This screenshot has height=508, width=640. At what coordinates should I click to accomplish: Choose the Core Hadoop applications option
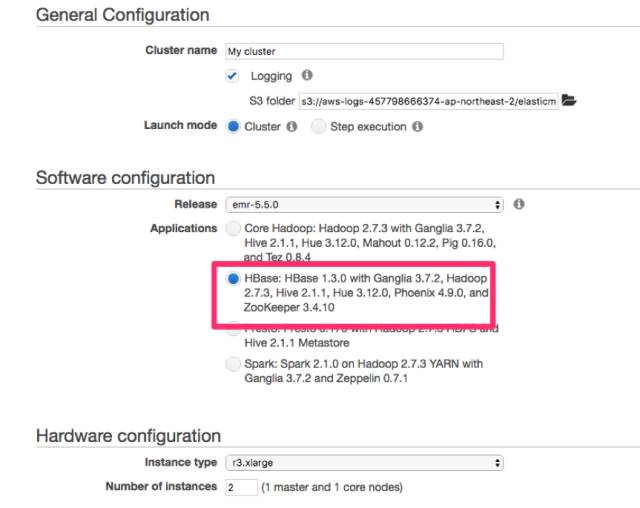233,228
